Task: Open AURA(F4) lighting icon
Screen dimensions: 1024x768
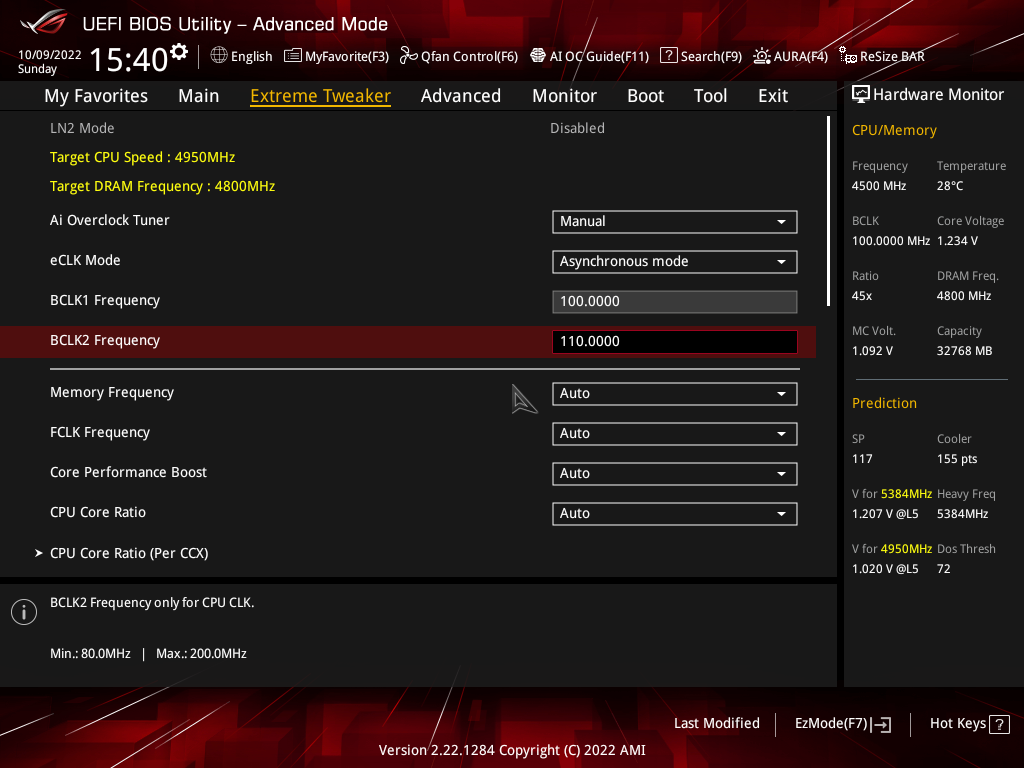Action: [761, 56]
